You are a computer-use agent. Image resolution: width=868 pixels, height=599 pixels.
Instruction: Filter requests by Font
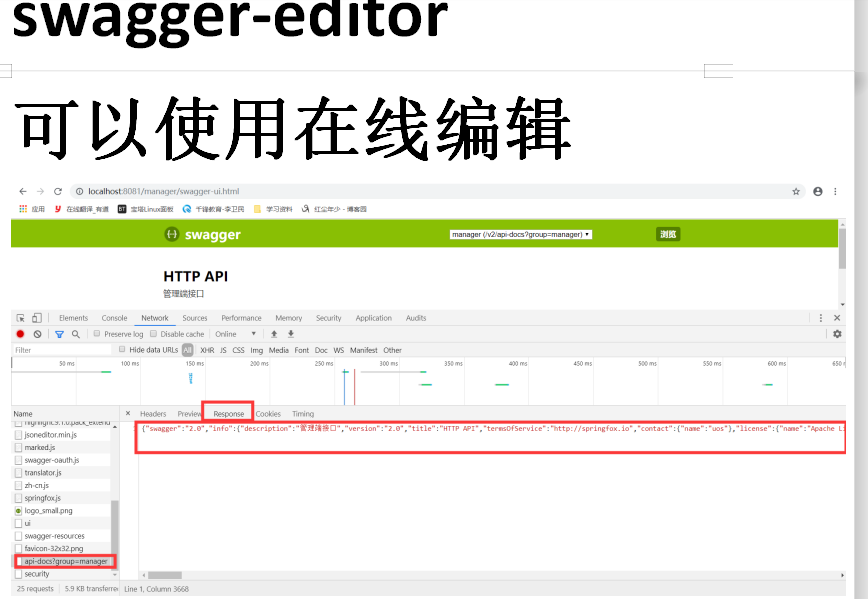[x=302, y=350]
